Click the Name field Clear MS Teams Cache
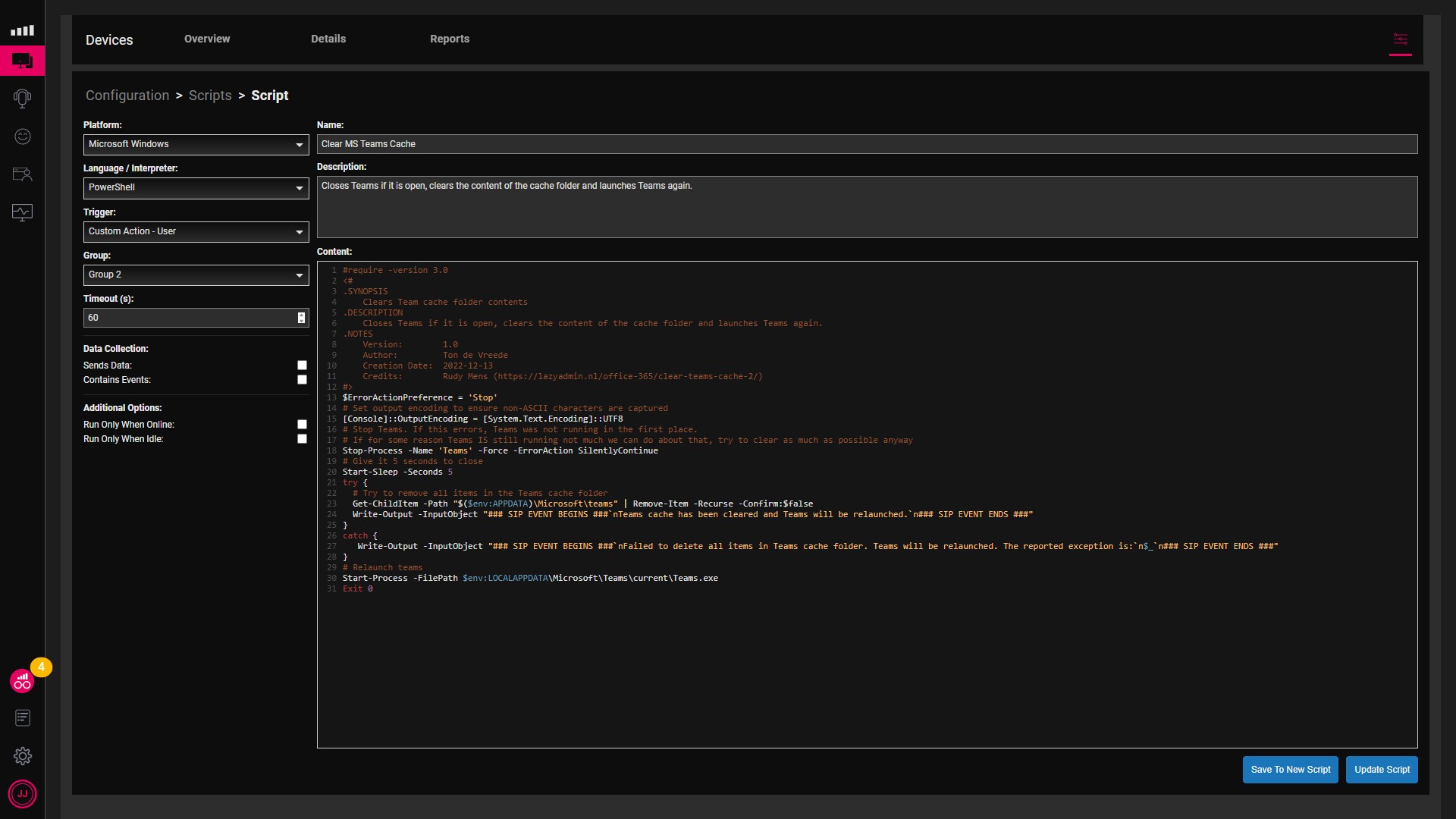 click(867, 144)
